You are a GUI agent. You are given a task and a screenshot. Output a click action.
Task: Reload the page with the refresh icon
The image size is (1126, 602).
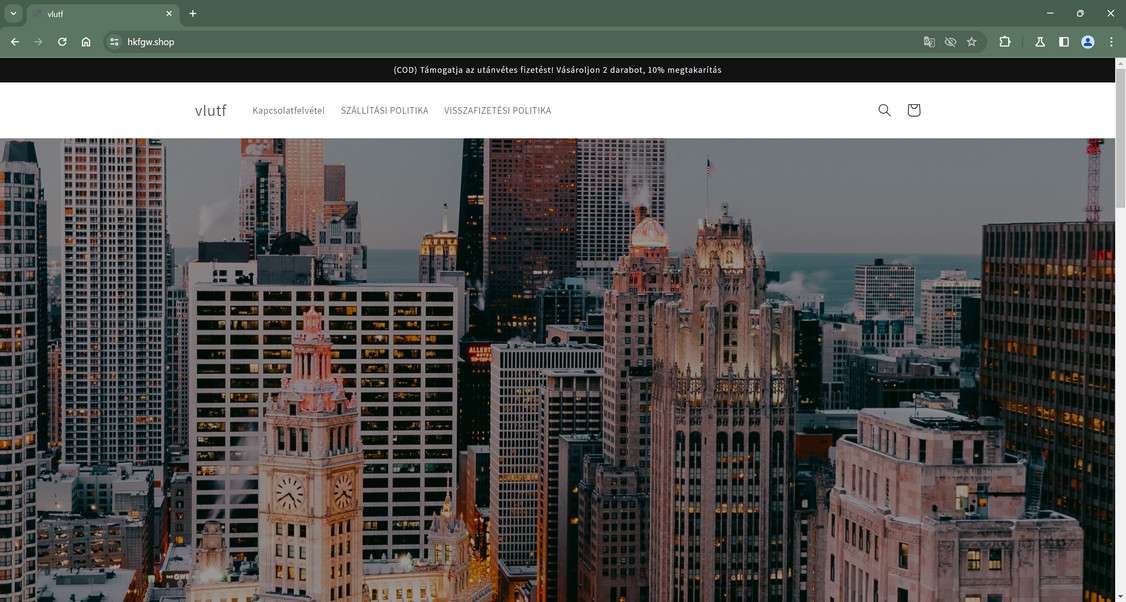(62, 42)
